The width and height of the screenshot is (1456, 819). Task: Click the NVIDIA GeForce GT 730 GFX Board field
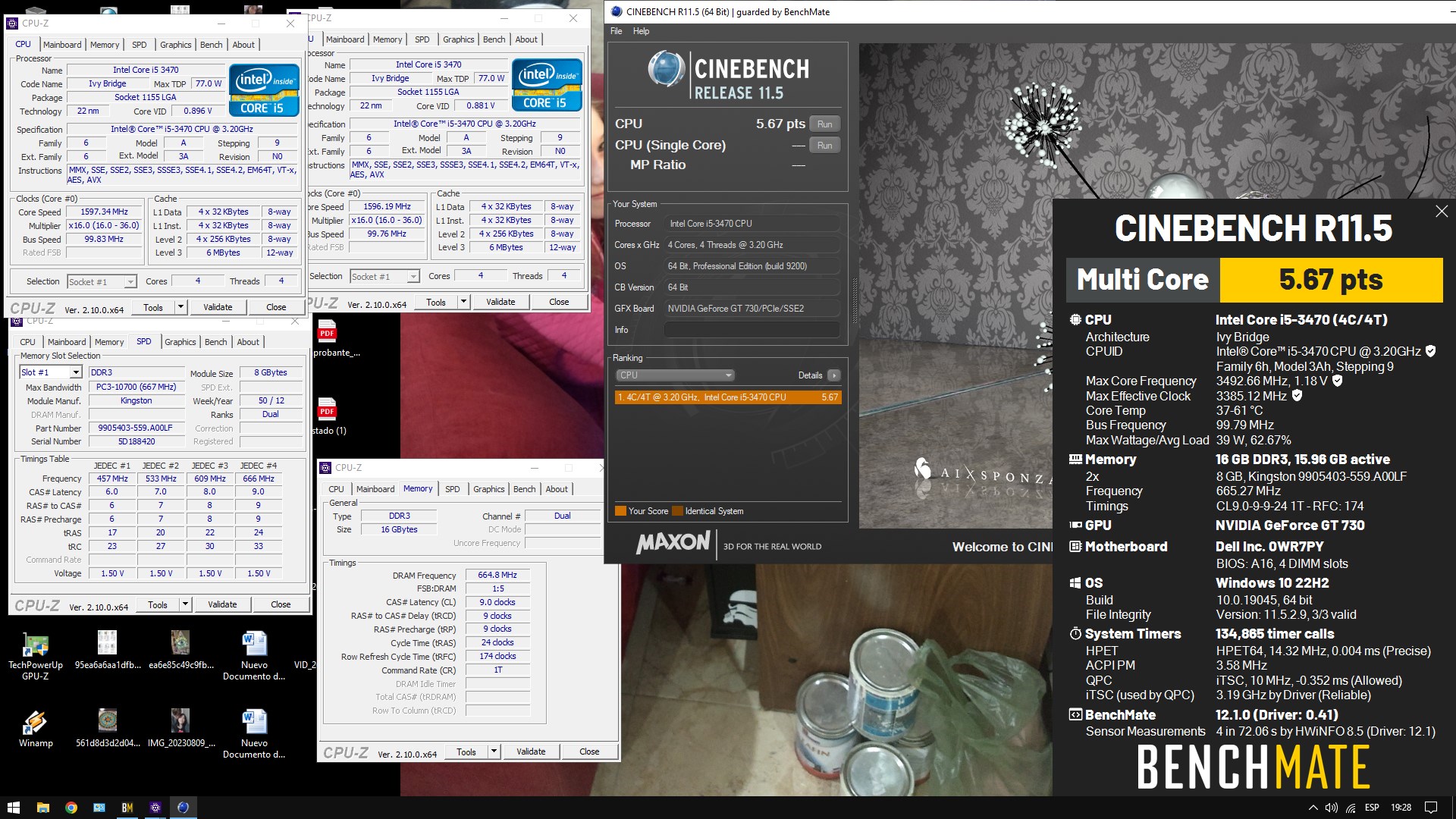click(x=752, y=309)
